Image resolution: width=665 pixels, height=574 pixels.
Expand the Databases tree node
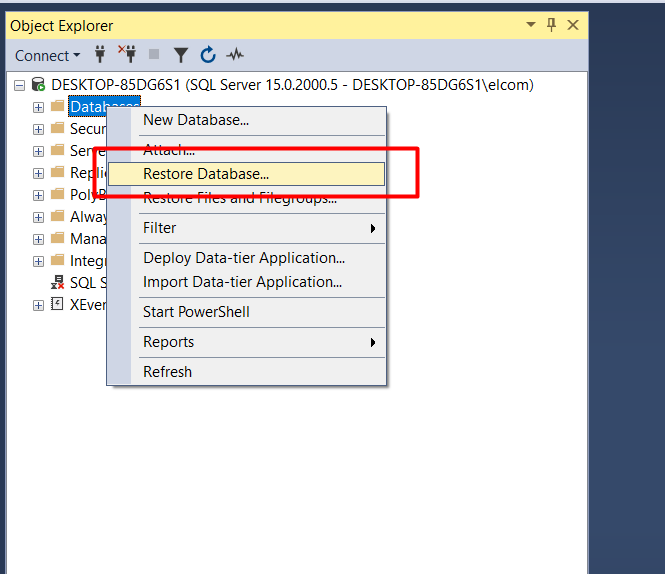38,107
